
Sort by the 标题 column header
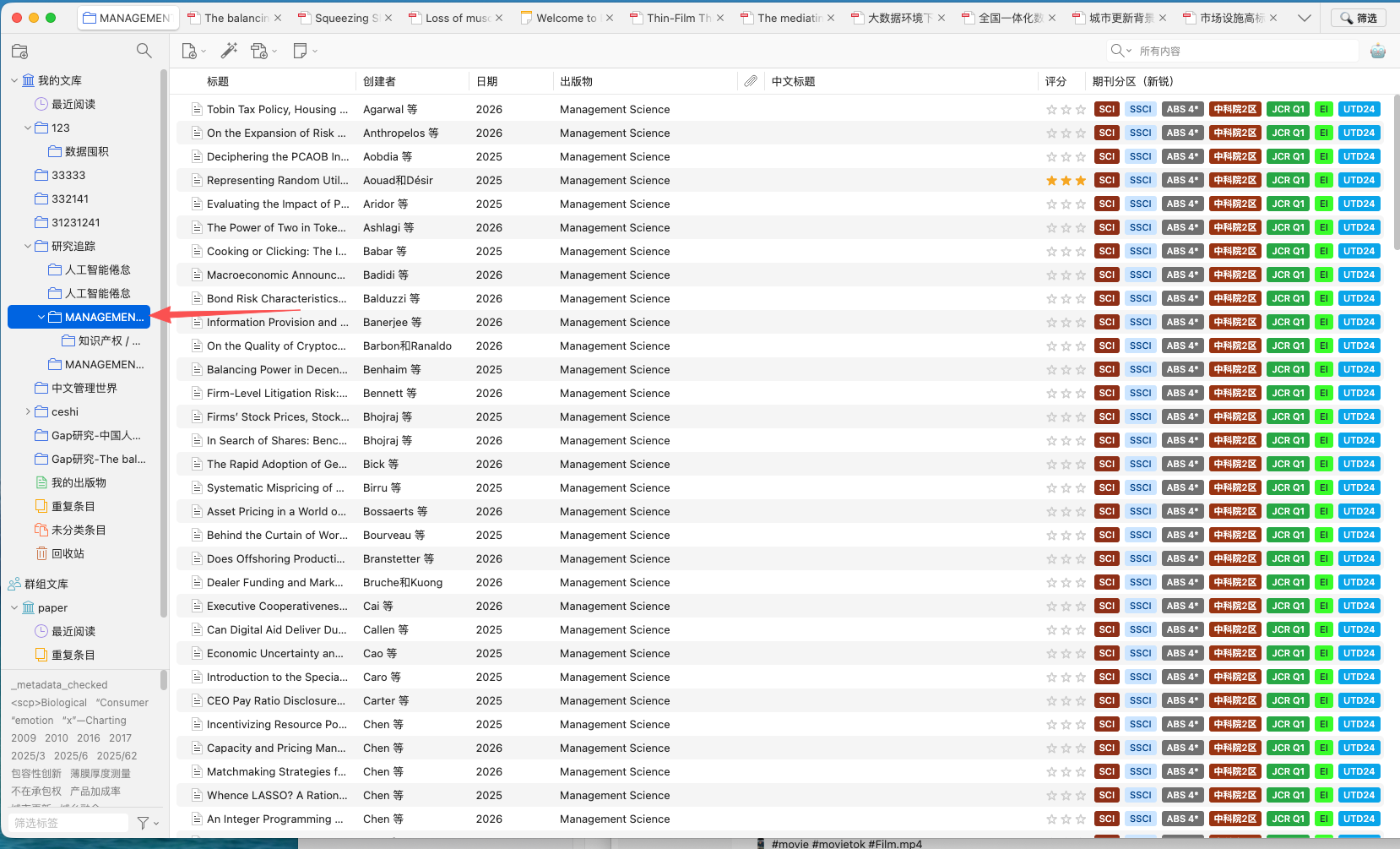point(218,81)
